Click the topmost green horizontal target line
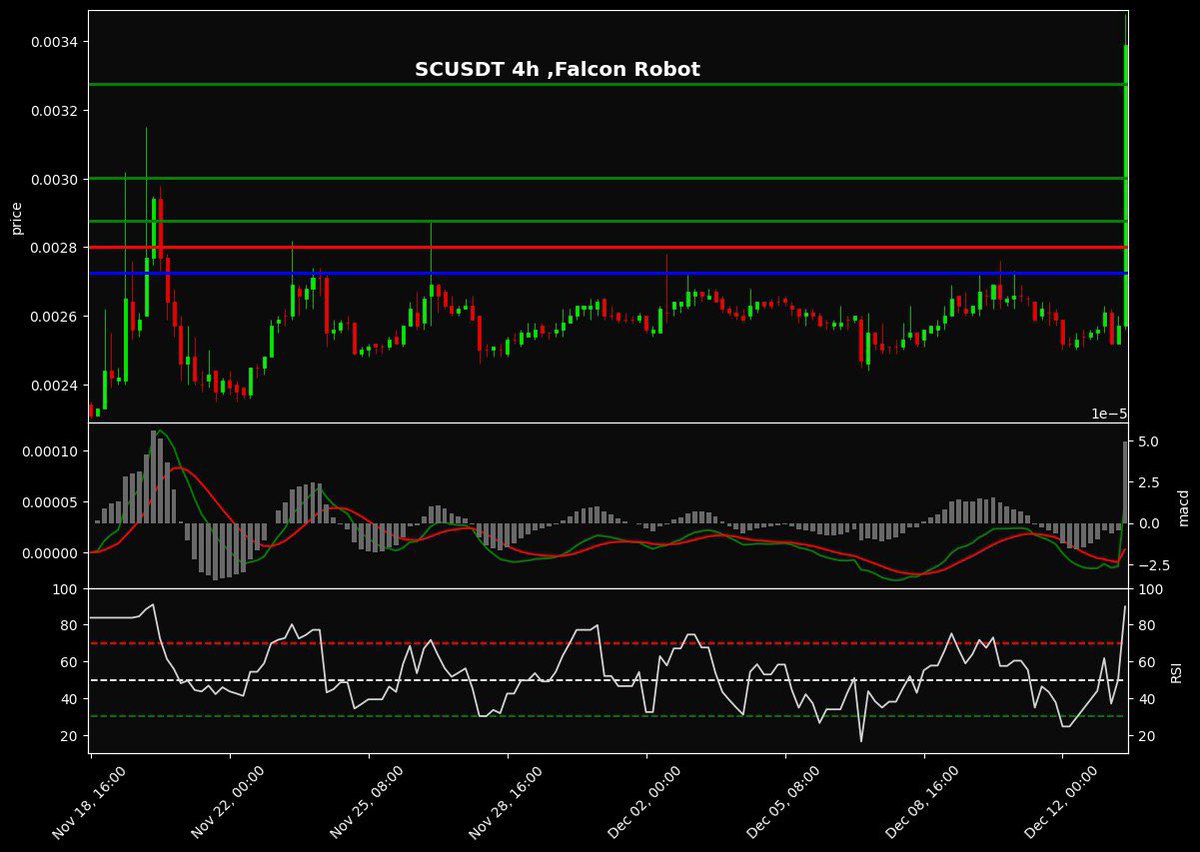The width and height of the screenshot is (1200, 852). (608, 84)
